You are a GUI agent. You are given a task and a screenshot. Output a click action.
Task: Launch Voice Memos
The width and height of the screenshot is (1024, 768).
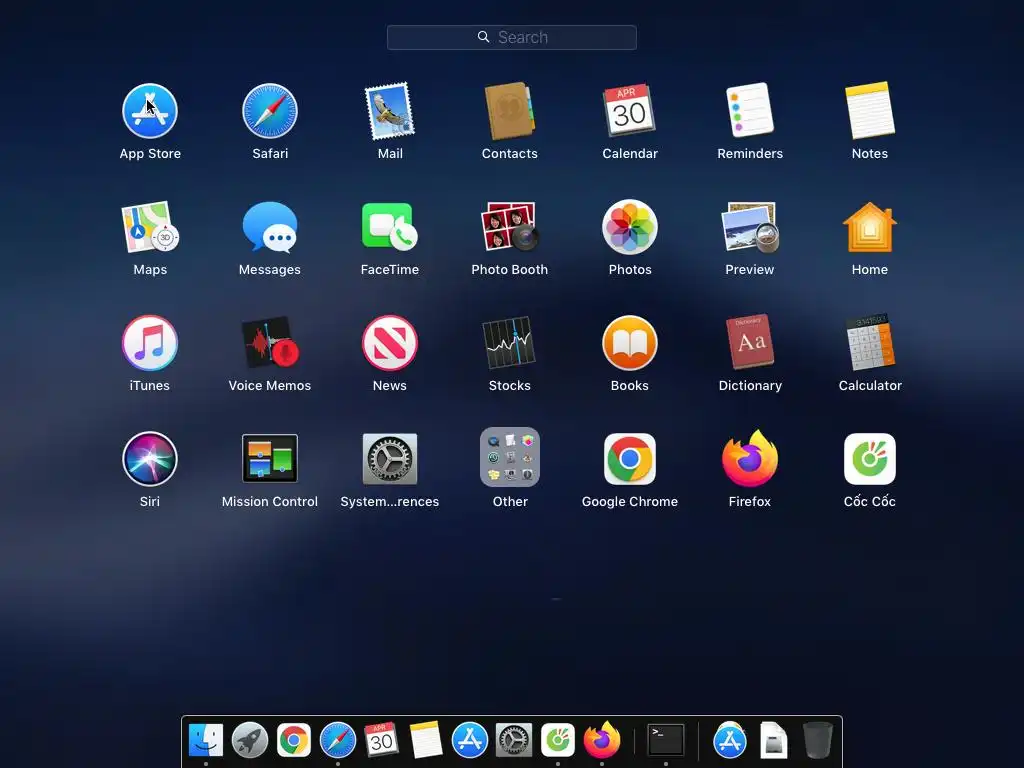point(270,342)
